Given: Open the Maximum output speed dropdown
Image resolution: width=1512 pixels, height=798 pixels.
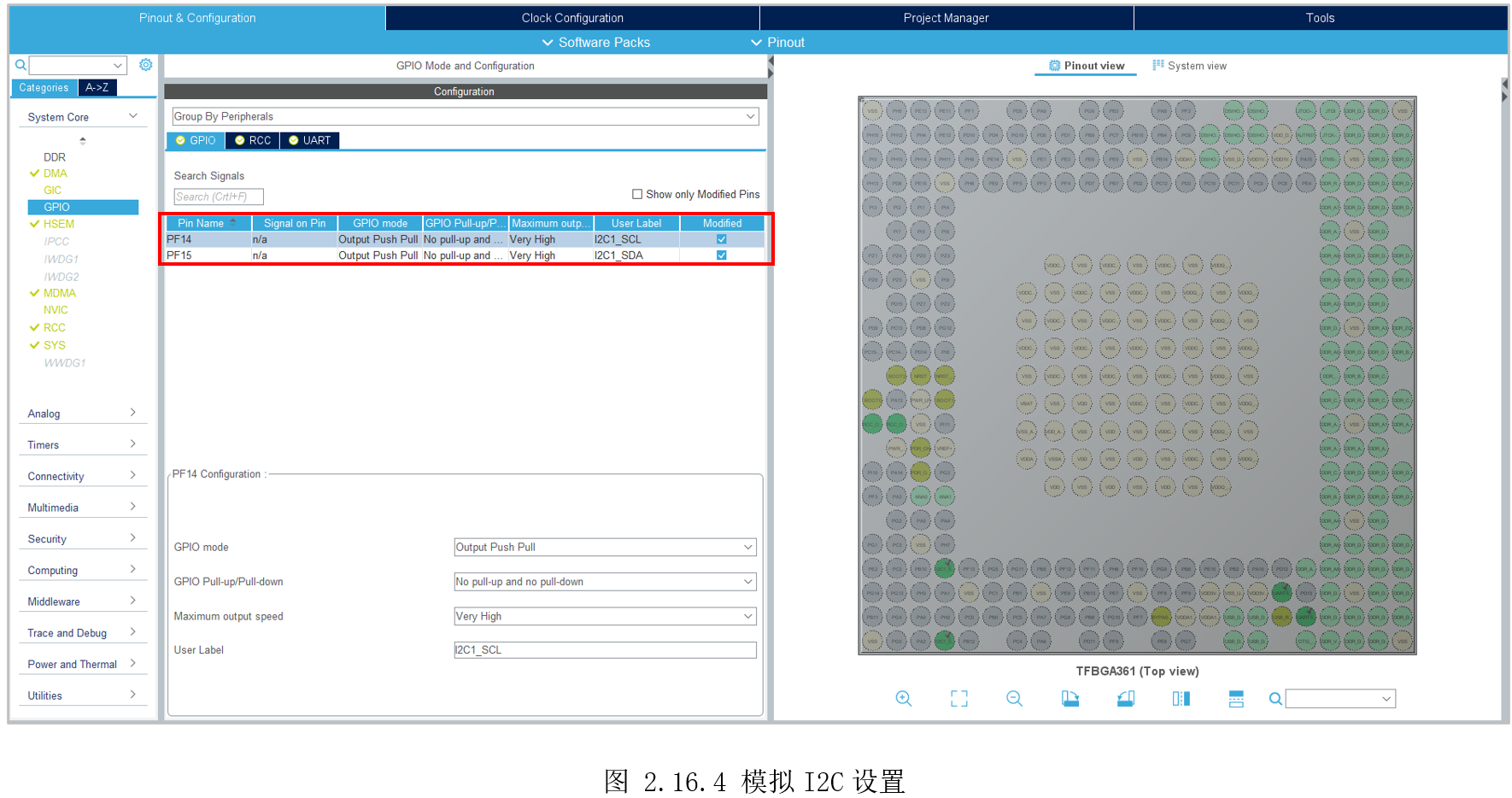Looking at the screenshot, I should click(605, 616).
